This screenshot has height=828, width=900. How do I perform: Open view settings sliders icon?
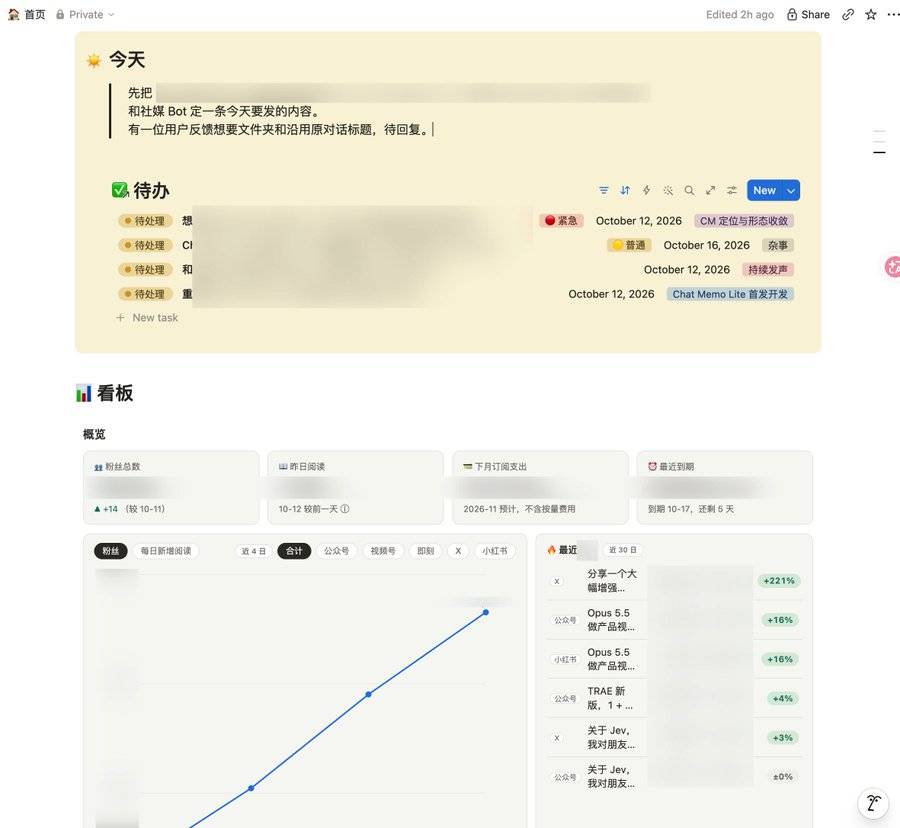[x=732, y=191]
